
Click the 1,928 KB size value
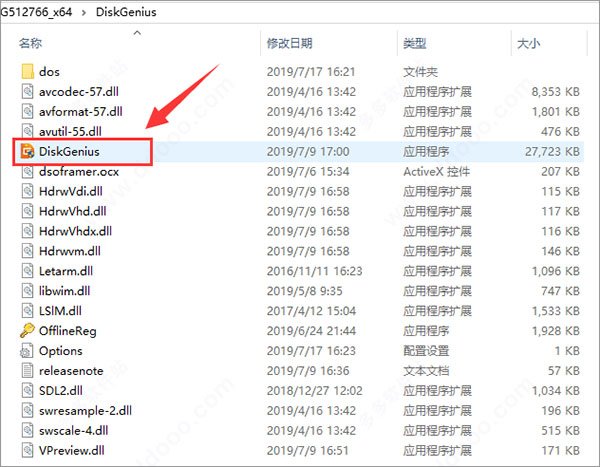556,331
